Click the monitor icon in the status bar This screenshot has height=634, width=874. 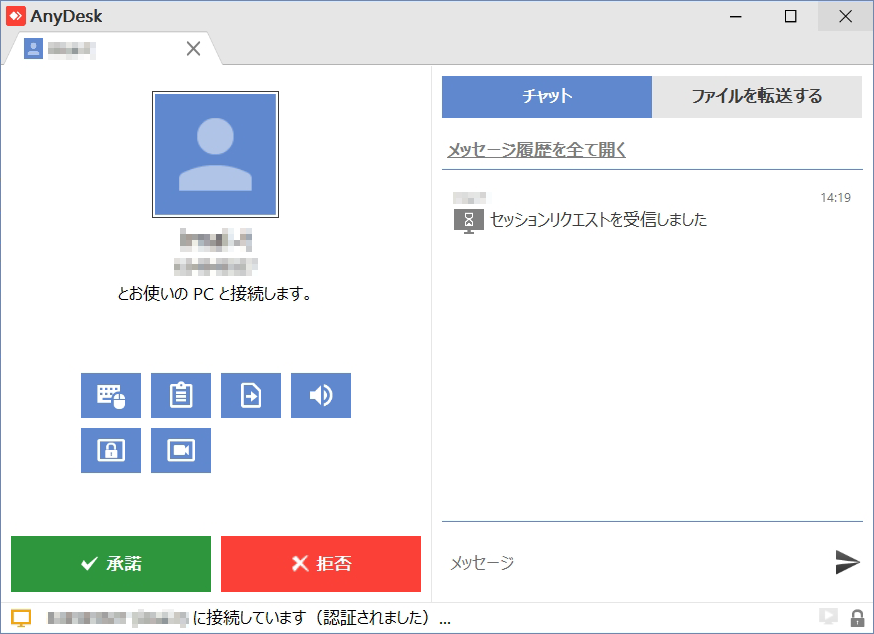coord(830,618)
